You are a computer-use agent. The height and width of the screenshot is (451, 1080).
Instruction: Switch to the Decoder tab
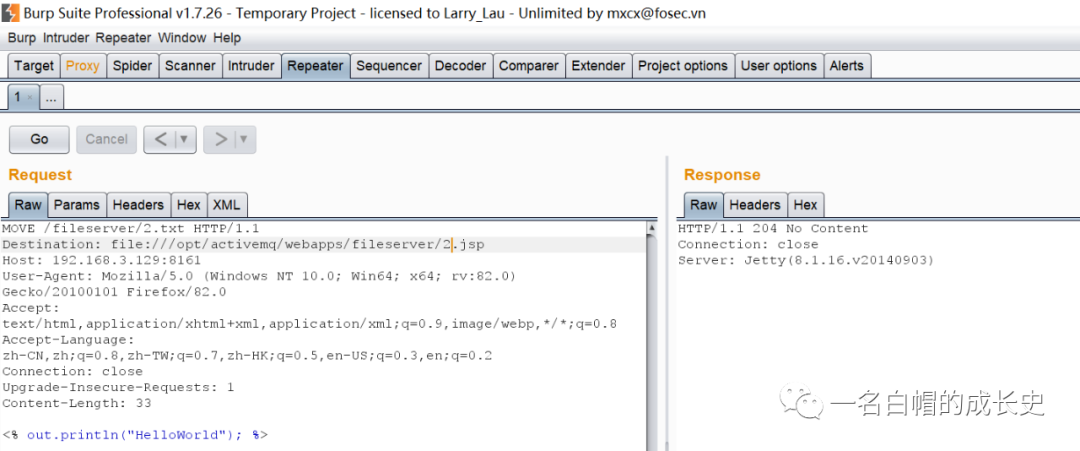(x=461, y=66)
